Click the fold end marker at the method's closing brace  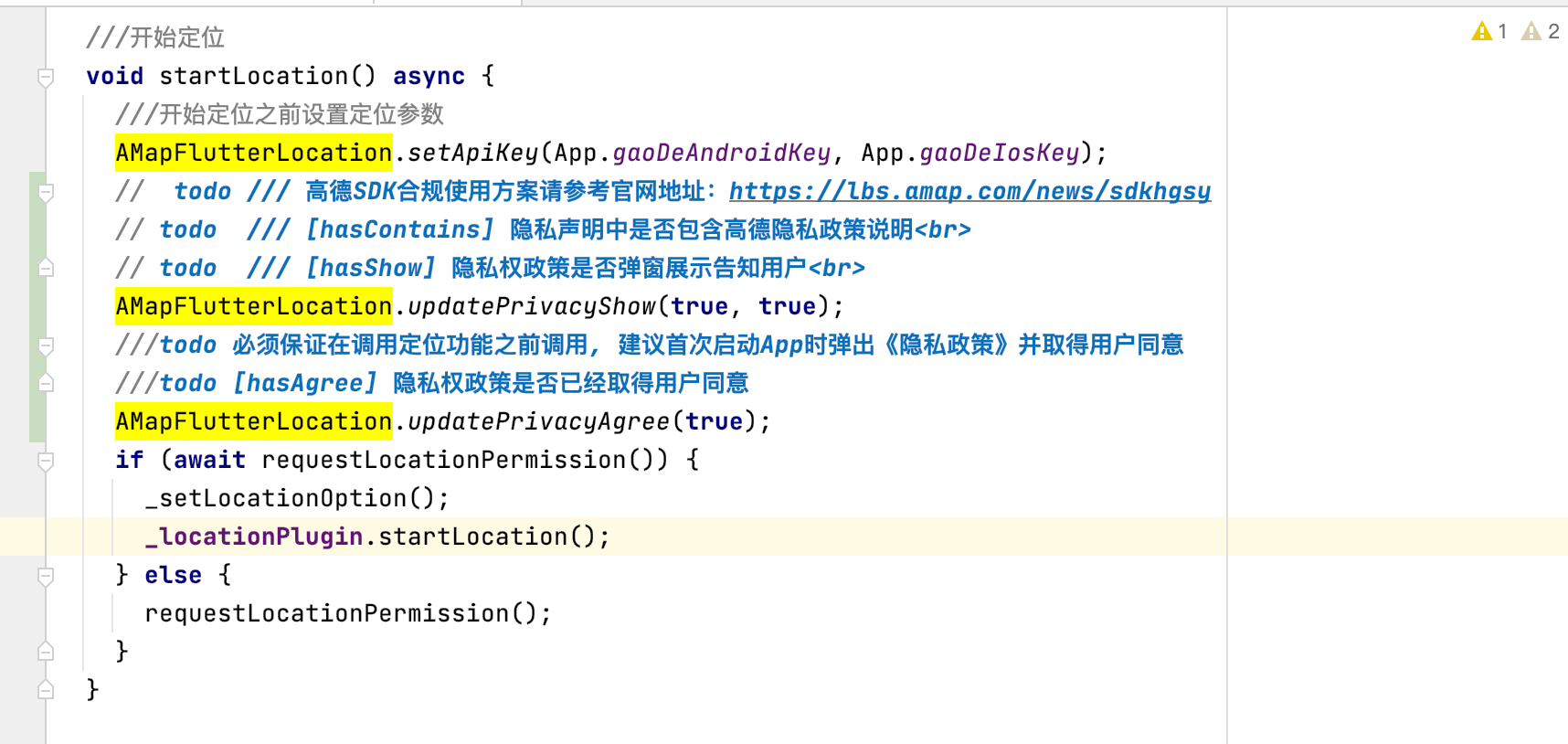click(46, 690)
